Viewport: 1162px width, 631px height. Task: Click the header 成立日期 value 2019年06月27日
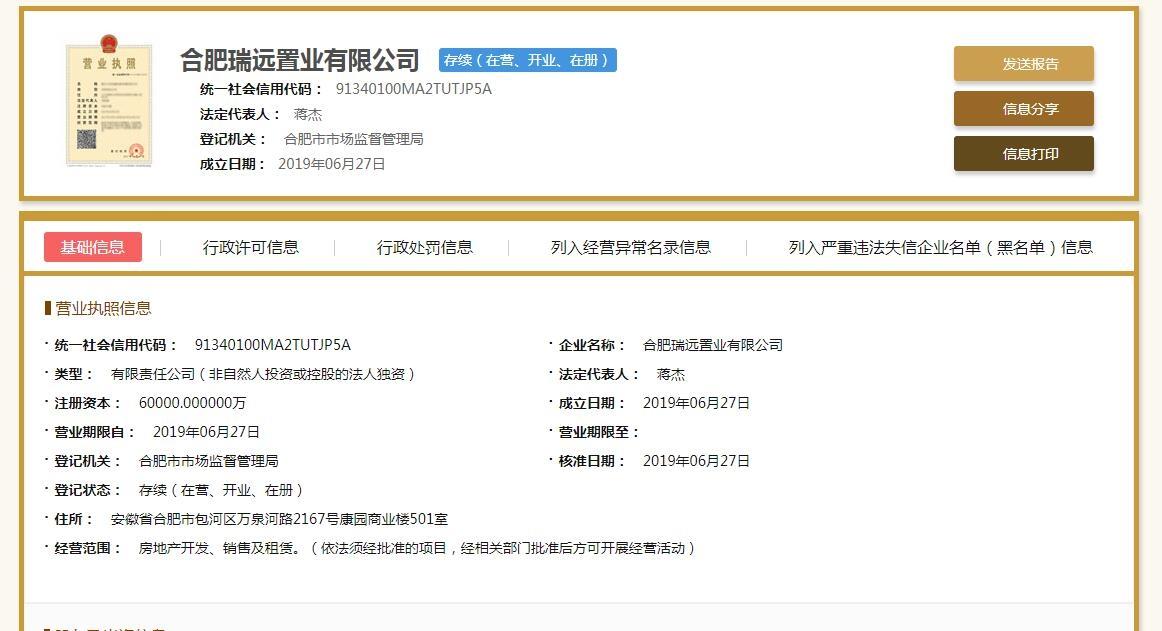(331, 164)
